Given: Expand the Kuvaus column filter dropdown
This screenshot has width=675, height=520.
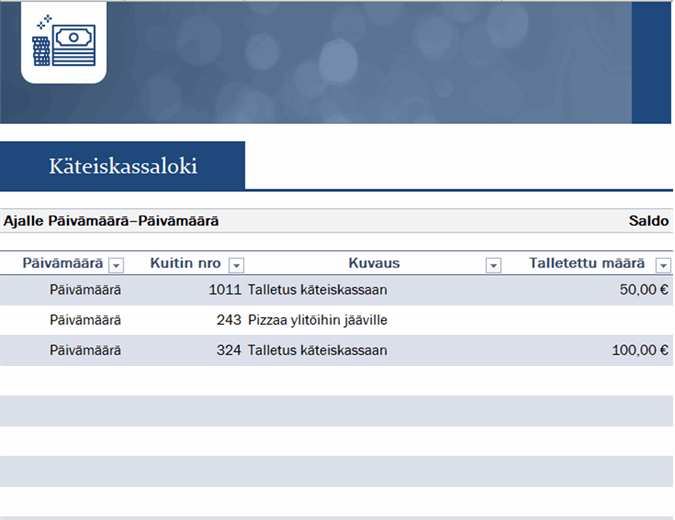Looking at the screenshot, I should pos(493,264).
